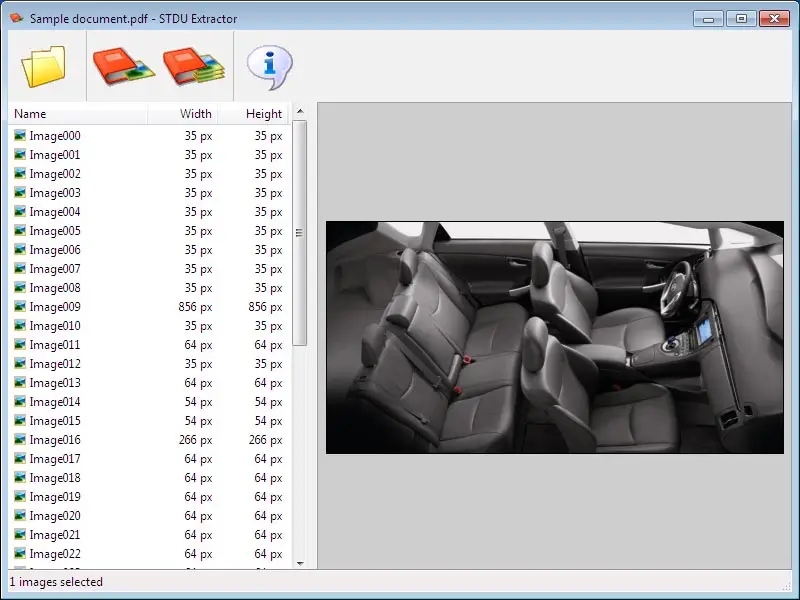Select Image020 in the list
The image size is (800, 600).
[149, 516]
